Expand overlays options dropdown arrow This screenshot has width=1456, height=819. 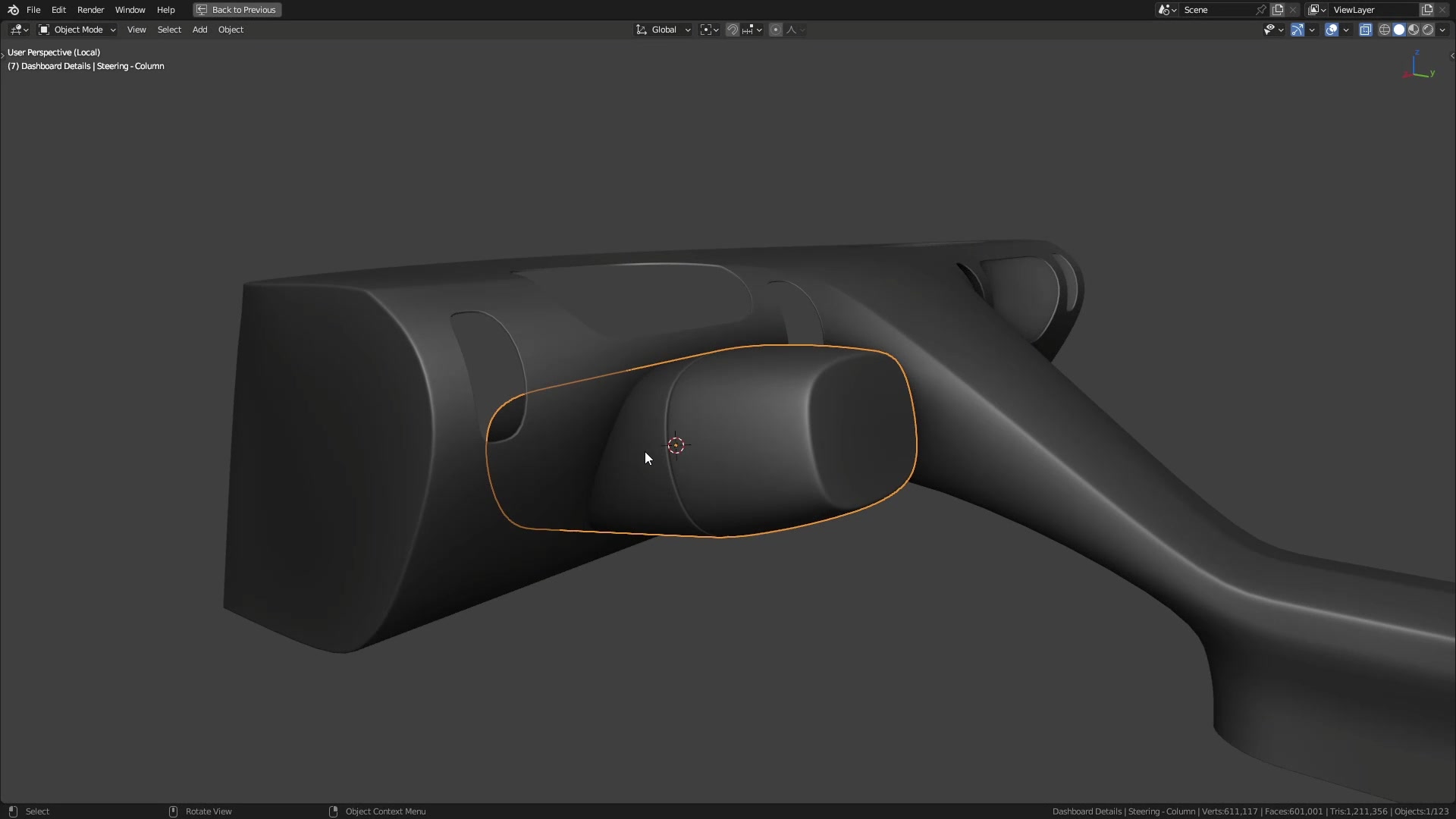click(x=1346, y=30)
